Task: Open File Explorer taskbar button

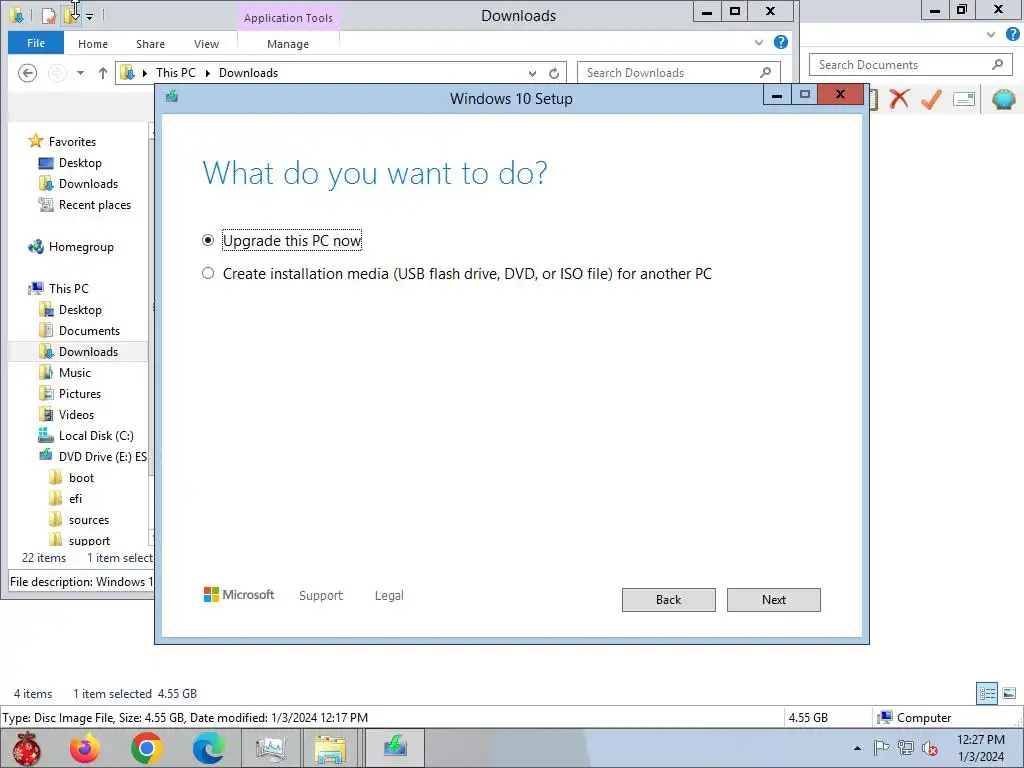Action: point(330,748)
